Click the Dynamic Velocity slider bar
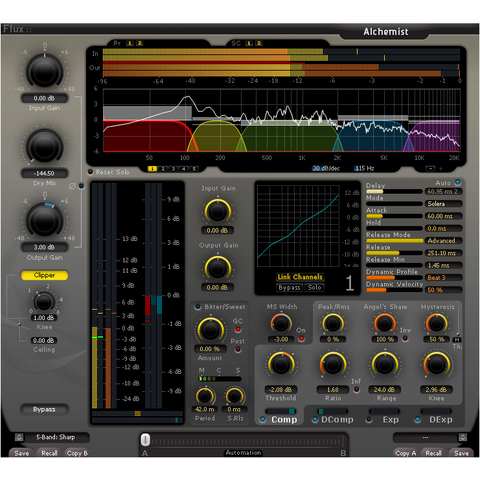480x480 pixels. (x=394, y=290)
